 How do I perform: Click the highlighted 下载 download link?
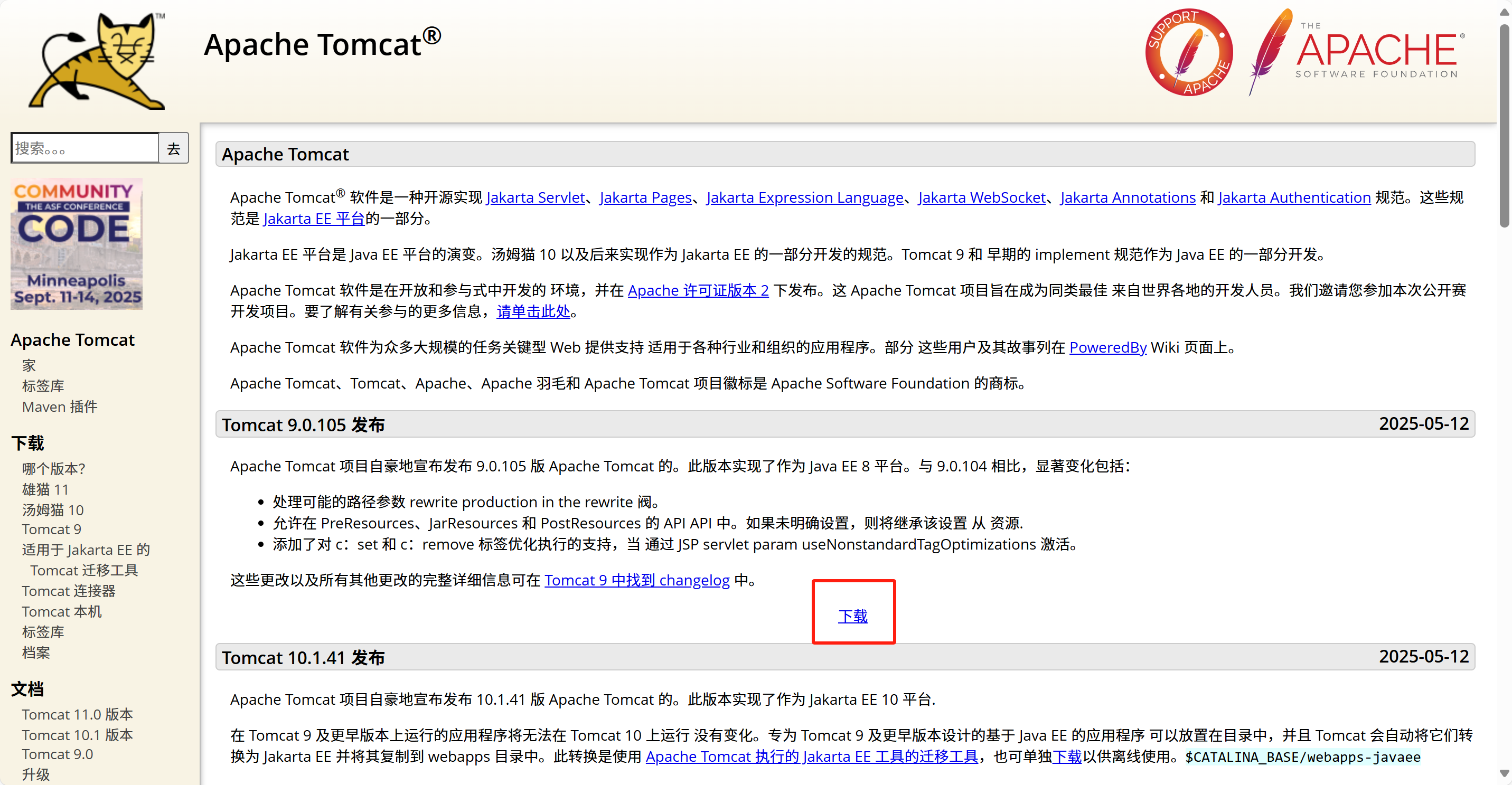[x=853, y=616]
